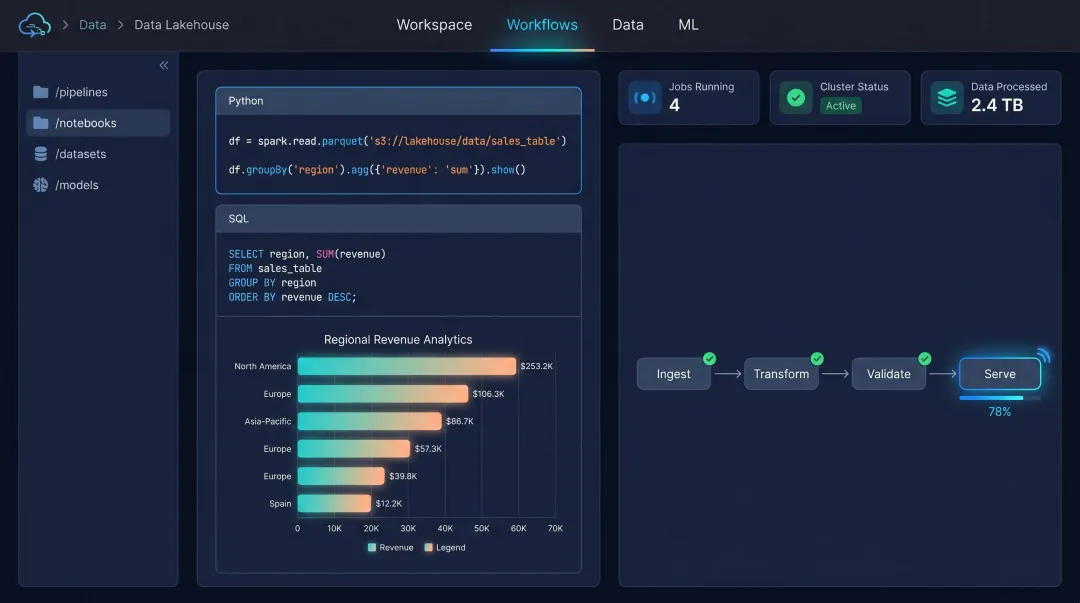Click the North America revenue bar

(406, 366)
